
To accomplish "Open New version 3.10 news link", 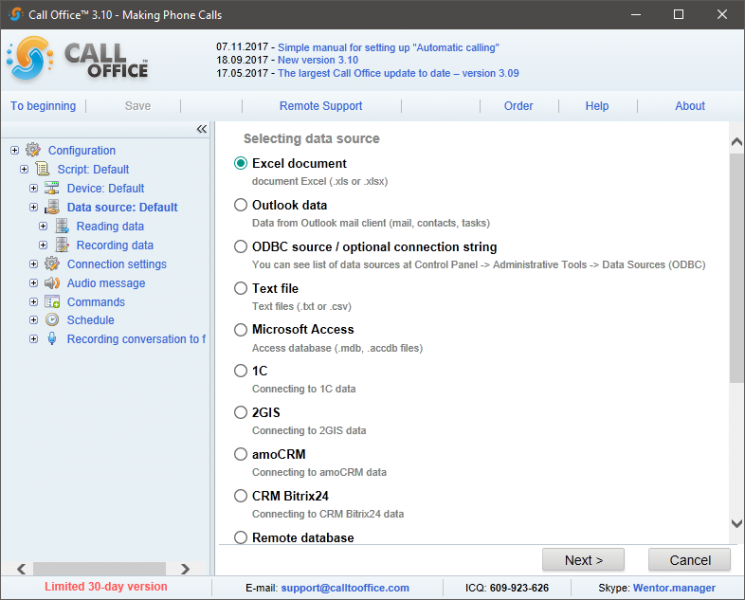I will (x=318, y=60).
